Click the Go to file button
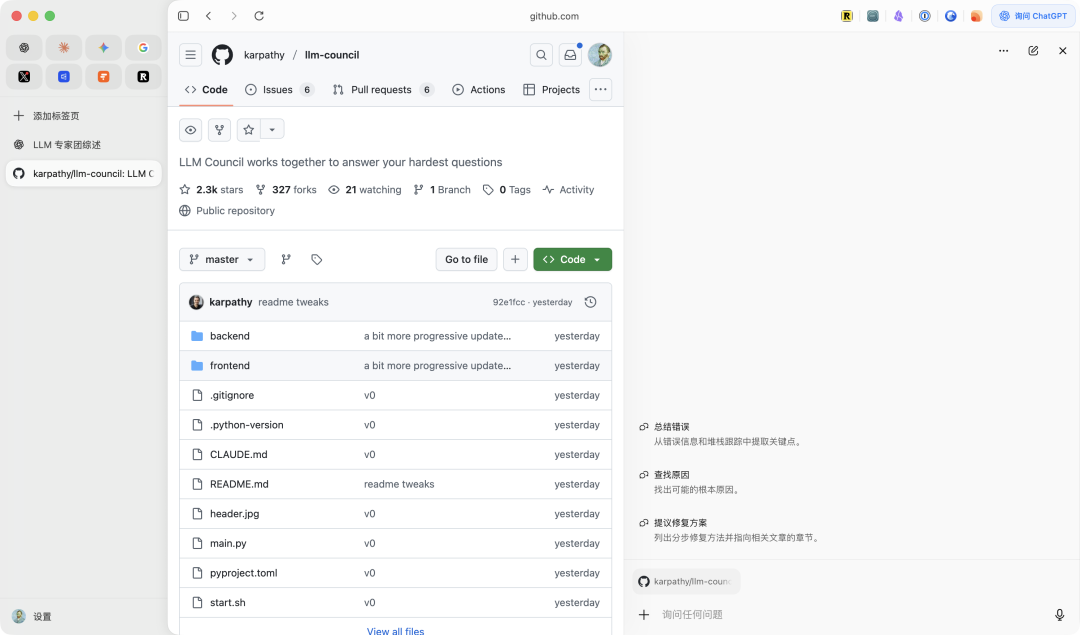Image resolution: width=1080 pixels, height=635 pixels. tap(466, 260)
